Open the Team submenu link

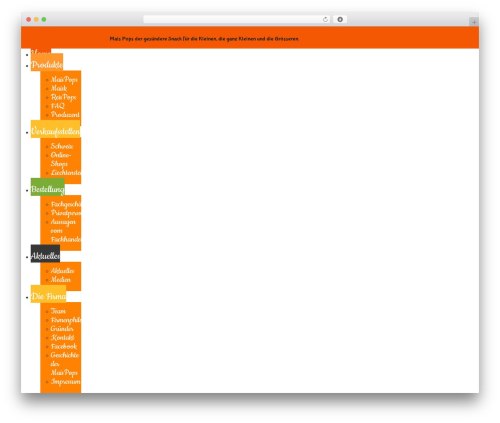click(x=58, y=311)
